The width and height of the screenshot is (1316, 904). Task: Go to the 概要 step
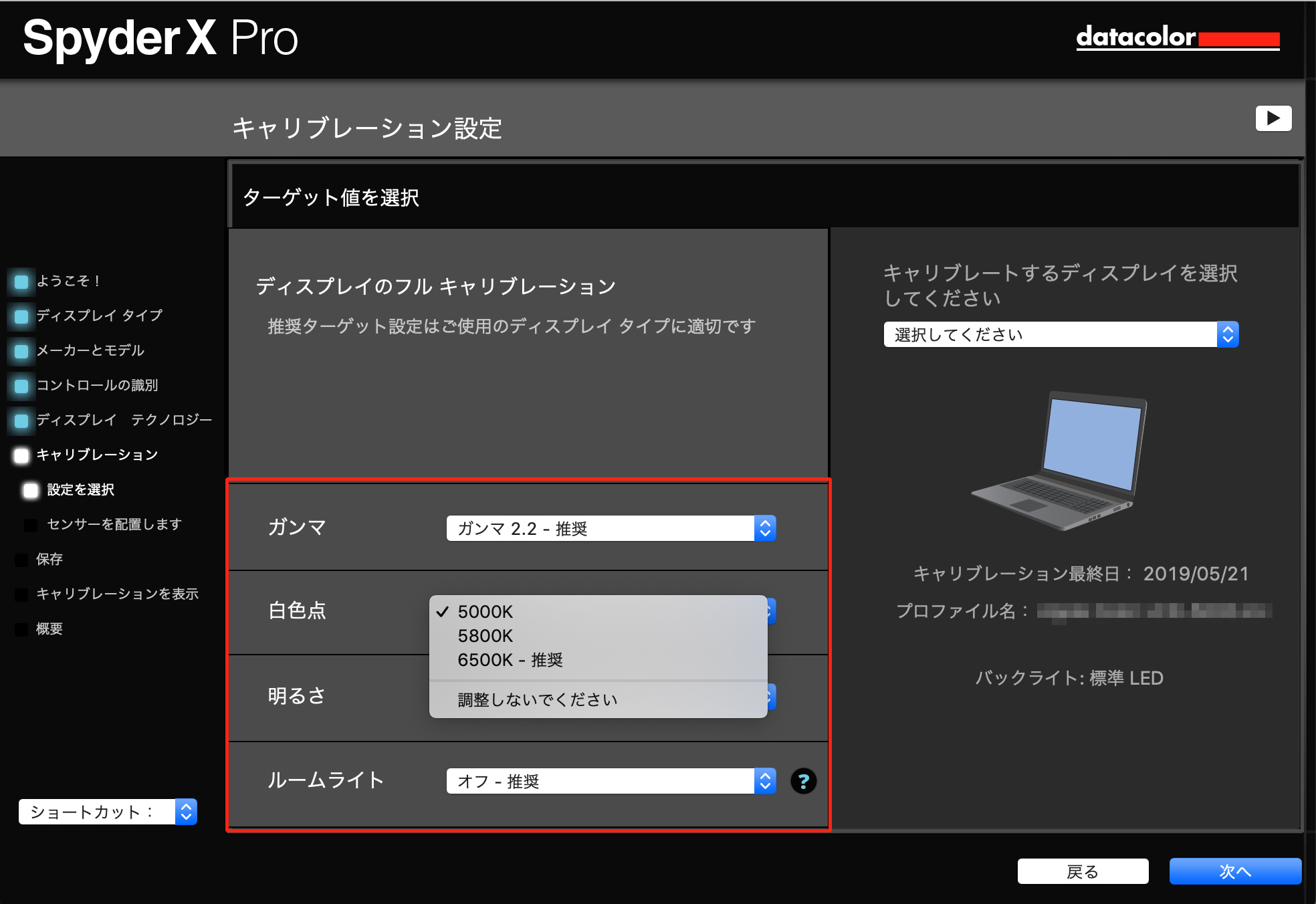40,629
